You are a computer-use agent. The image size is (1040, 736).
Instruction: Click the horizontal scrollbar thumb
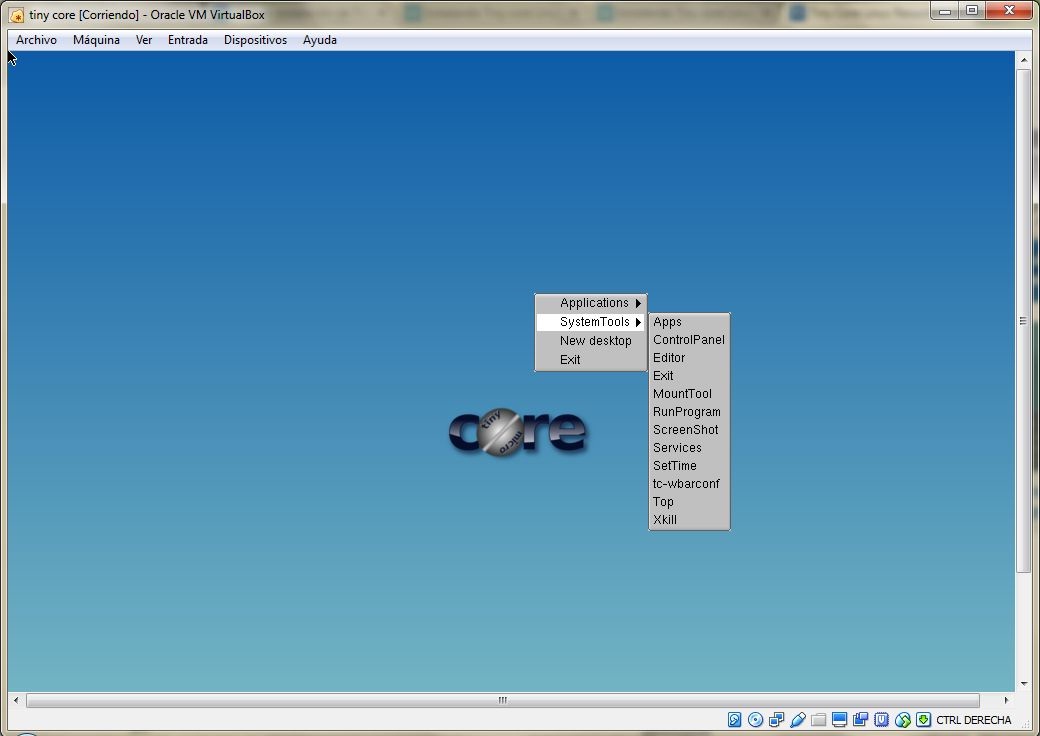pos(502,701)
